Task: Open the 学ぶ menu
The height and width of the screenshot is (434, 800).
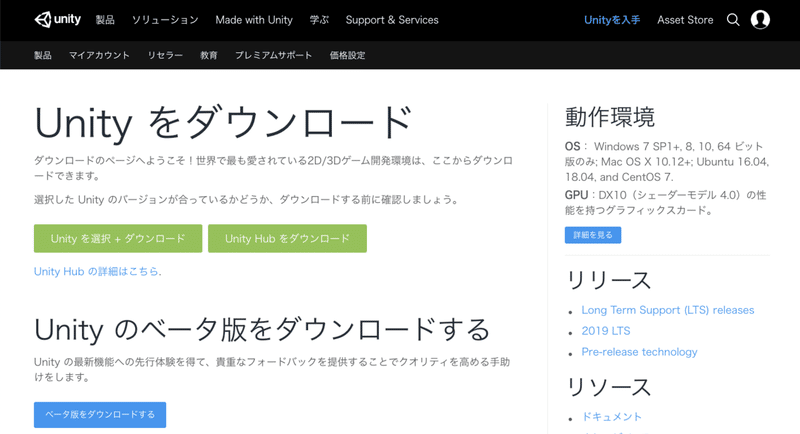Action: click(319, 20)
